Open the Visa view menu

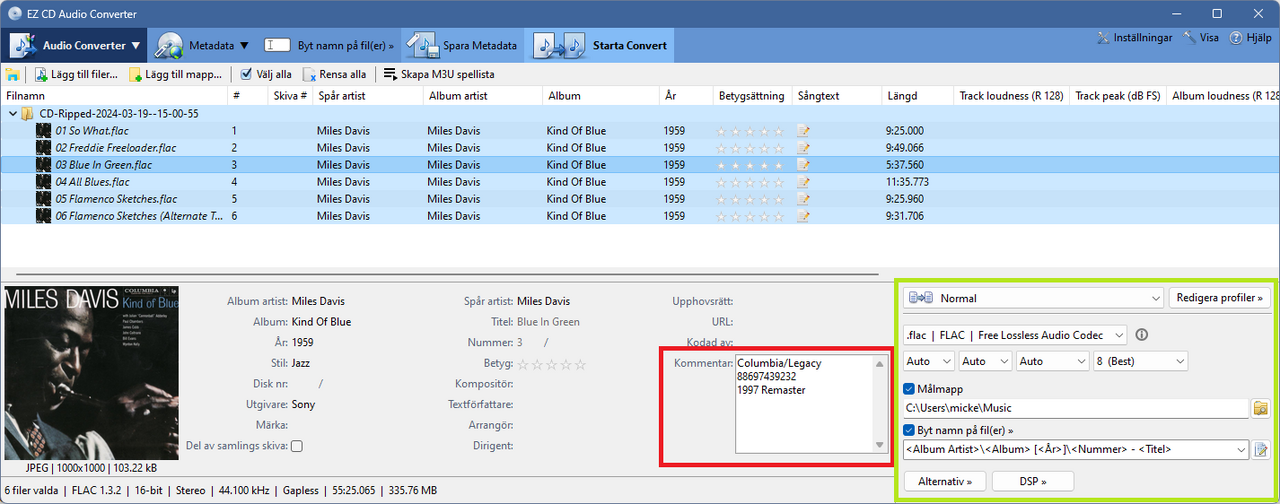click(x=1200, y=38)
